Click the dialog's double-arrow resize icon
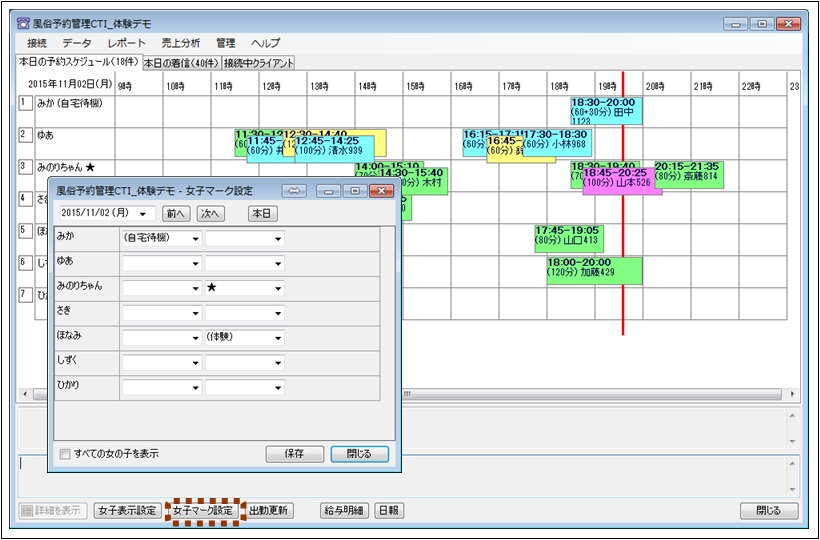This screenshot has height=540, width=820. tap(293, 190)
